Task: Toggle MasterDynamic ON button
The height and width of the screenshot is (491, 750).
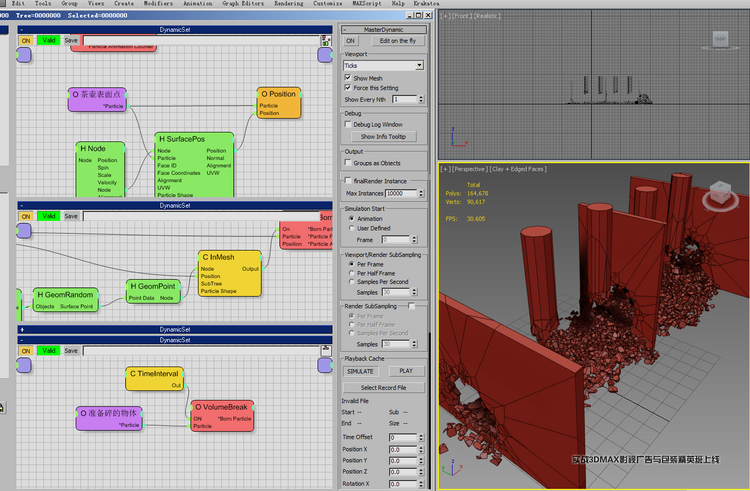Action: [351, 41]
